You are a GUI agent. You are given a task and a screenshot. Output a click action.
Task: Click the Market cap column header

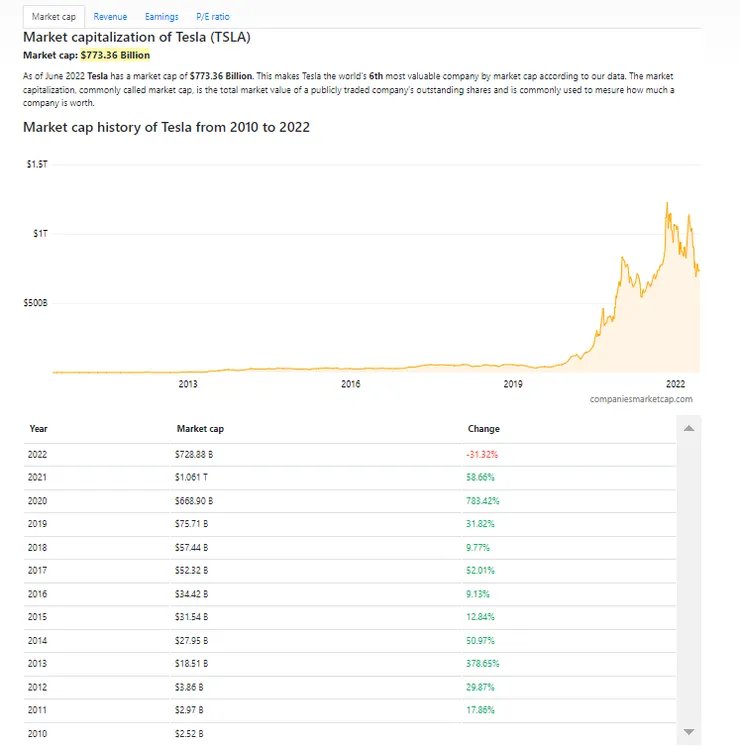[x=200, y=429]
